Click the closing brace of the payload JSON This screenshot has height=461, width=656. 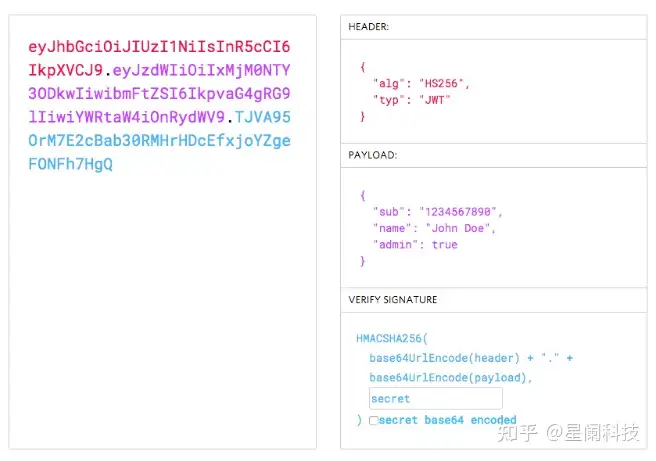point(362,261)
